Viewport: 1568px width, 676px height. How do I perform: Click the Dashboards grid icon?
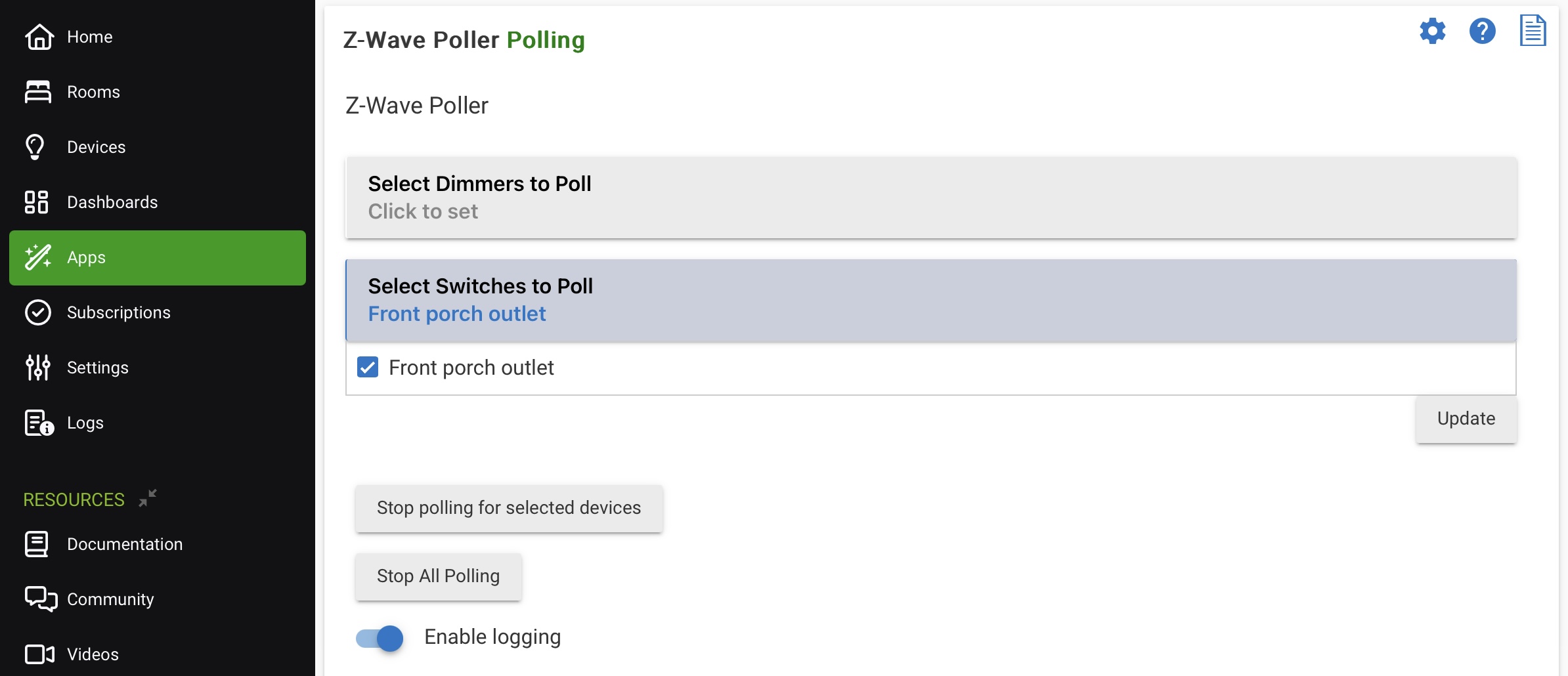pyautogui.click(x=36, y=202)
